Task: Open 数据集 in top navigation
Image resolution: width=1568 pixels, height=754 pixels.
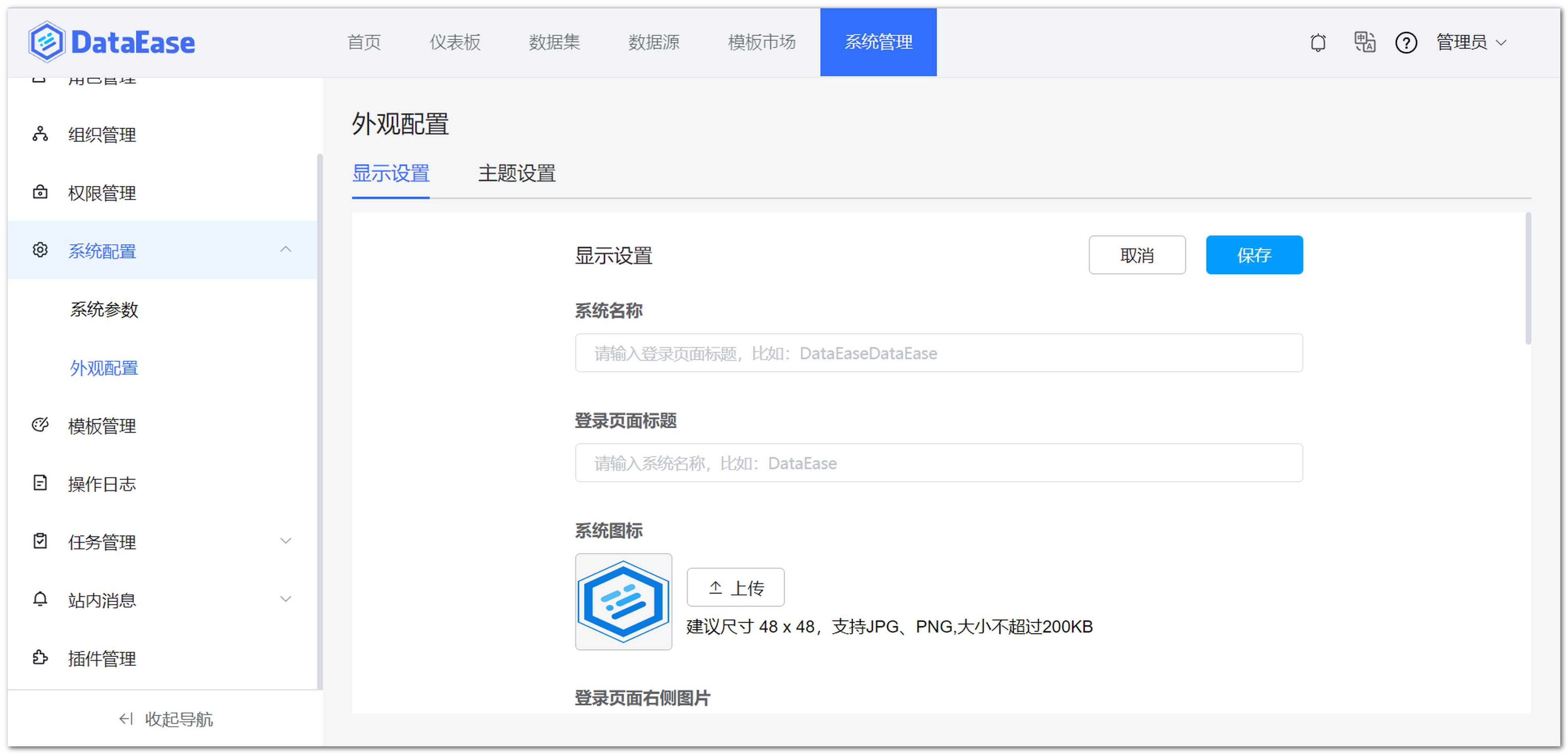Action: click(554, 42)
